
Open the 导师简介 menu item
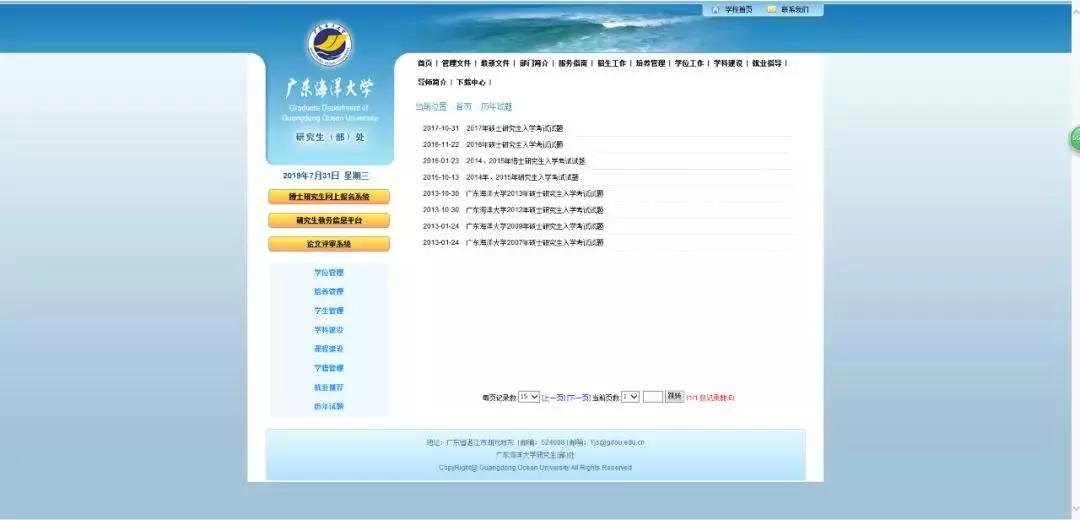click(432, 82)
